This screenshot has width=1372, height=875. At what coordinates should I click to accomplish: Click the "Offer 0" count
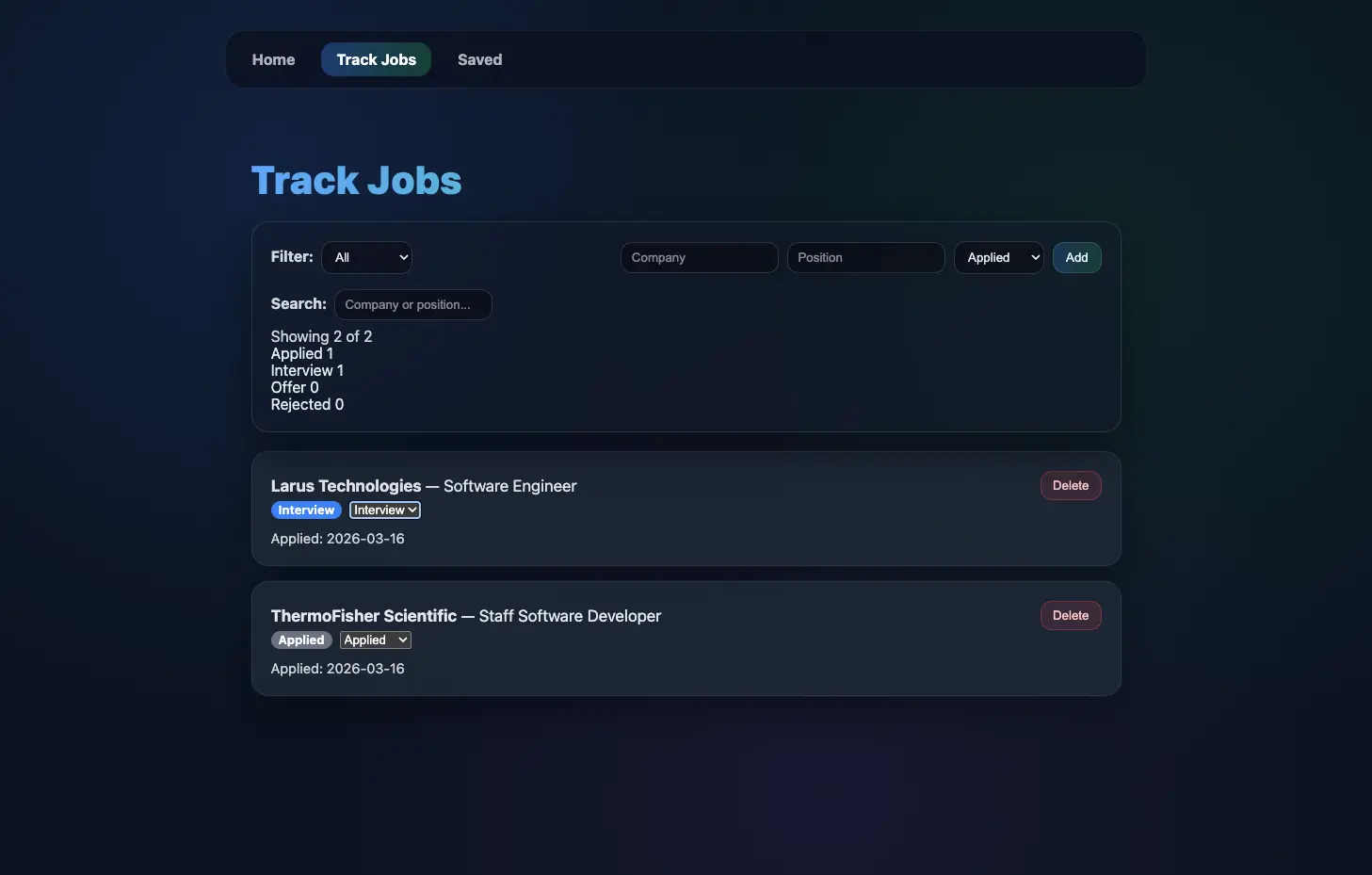(x=295, y=387)
